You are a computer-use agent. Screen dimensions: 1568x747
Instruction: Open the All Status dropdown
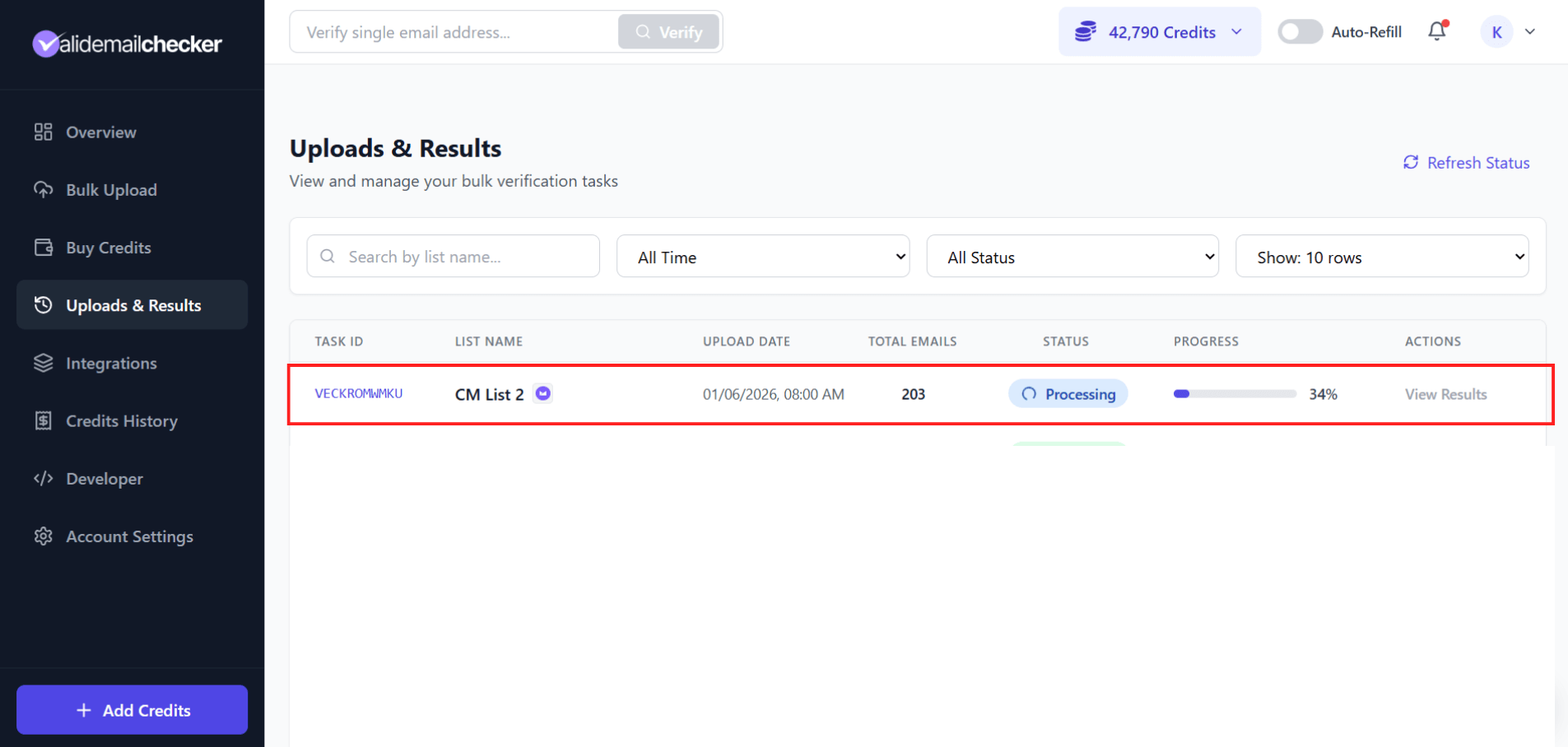pyautogui.click(x=1072, y=256)
